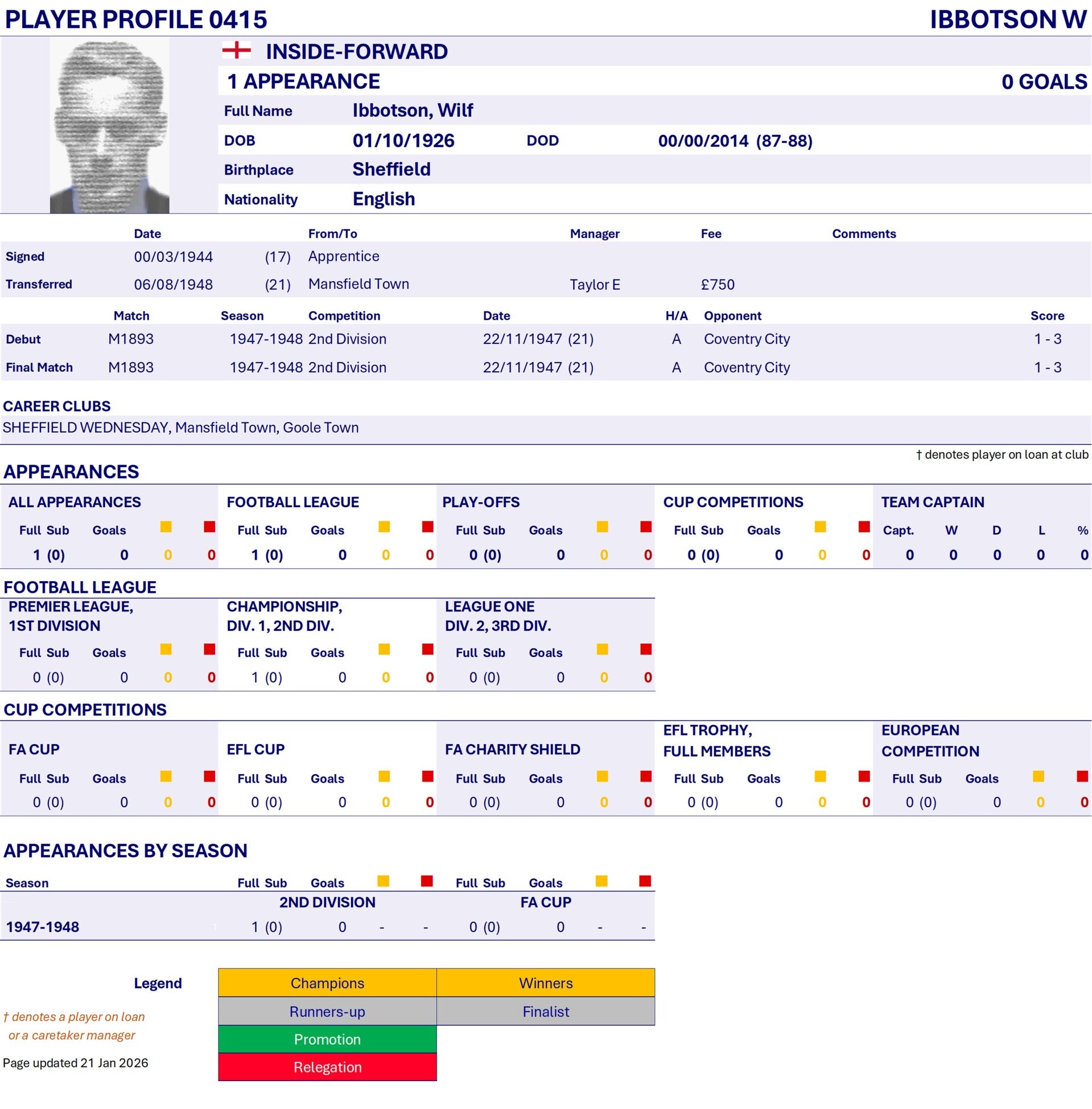Click Mansfield Town transfer destination
The height and width of the screenshot is (1109, 1092).
coord(358,284)
